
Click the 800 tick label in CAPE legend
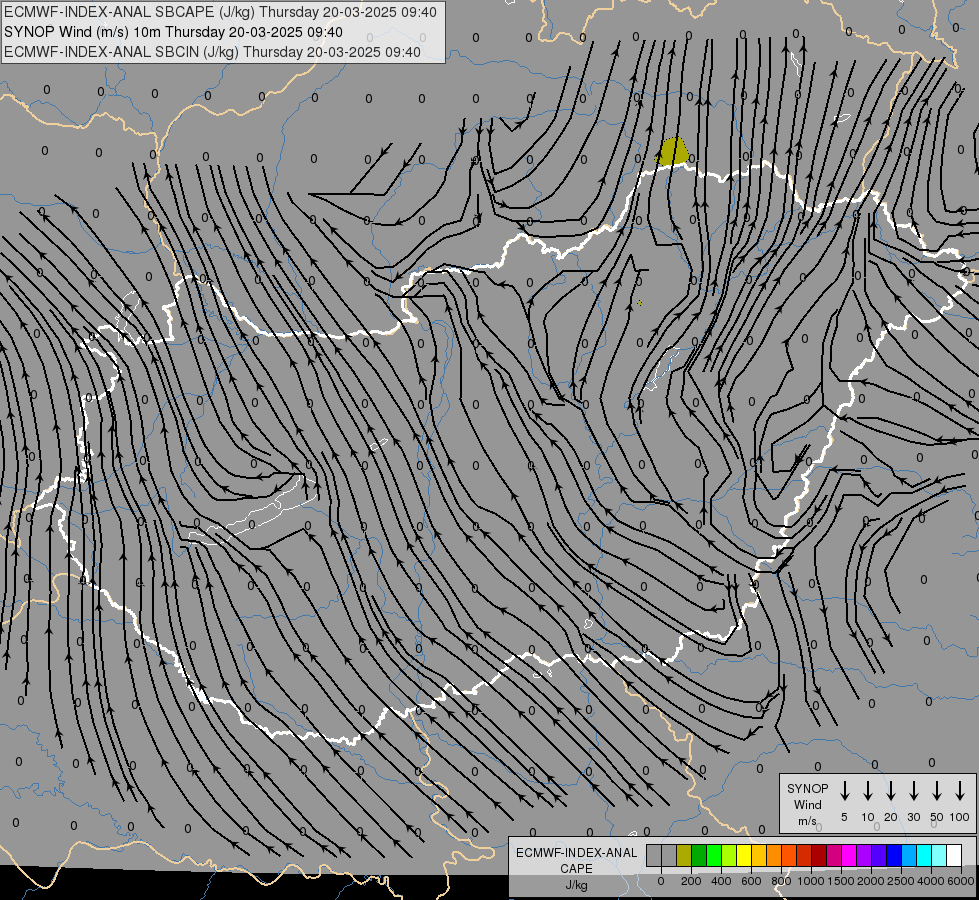click(x=781, y=881)
